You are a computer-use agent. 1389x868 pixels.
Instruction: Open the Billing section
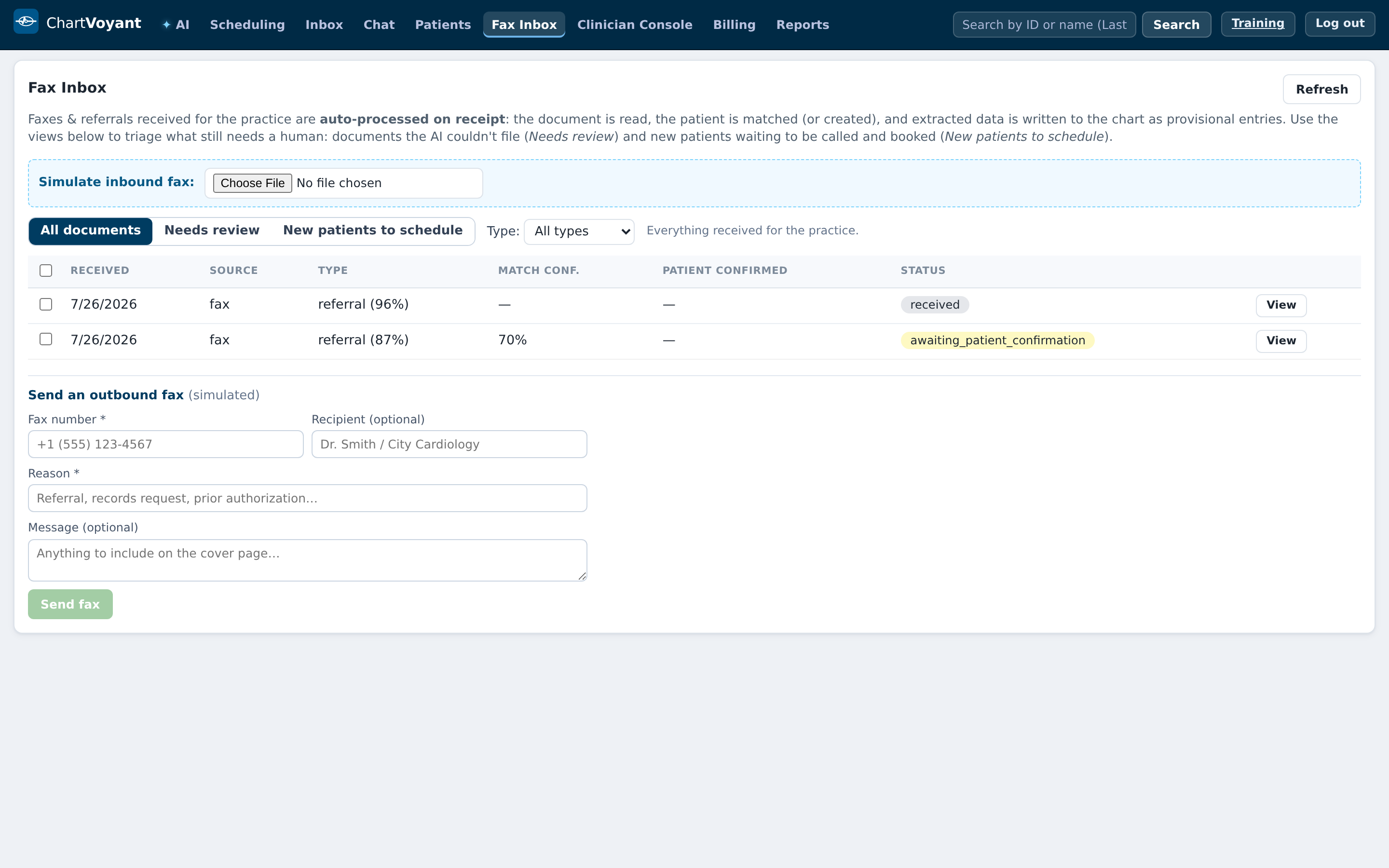734,25
